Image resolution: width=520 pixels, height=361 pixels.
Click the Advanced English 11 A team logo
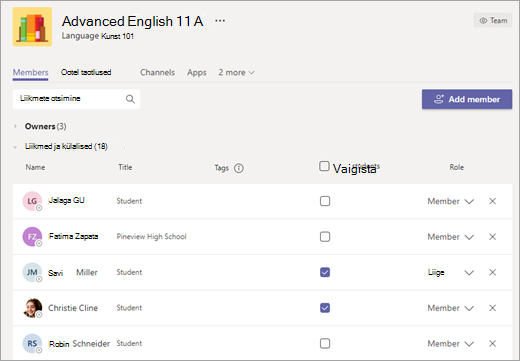pos(32,27)
